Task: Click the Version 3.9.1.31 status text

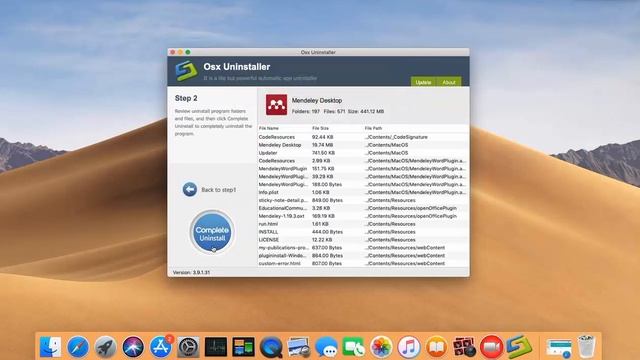Action: point(191,272)
